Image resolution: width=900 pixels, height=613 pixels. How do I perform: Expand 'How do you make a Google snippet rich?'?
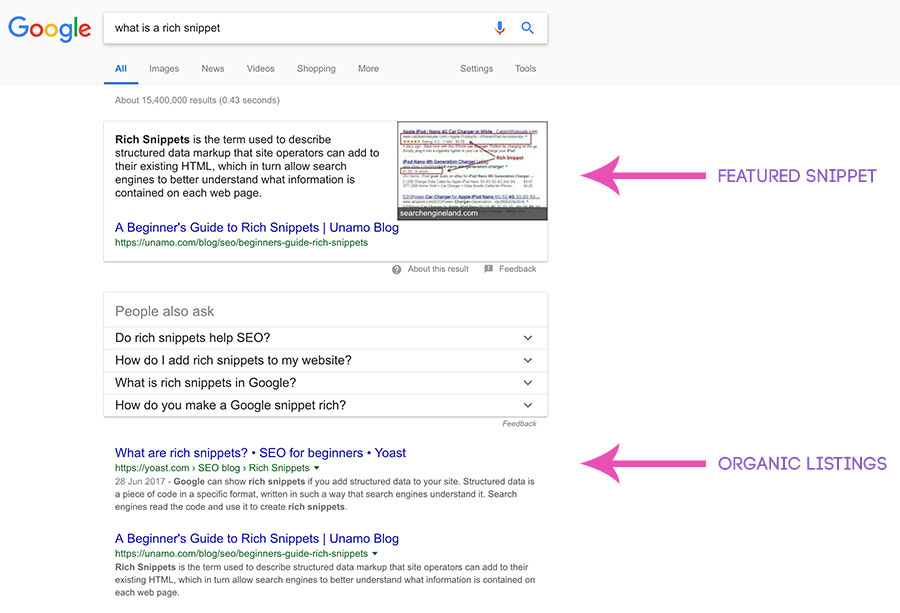325,405
